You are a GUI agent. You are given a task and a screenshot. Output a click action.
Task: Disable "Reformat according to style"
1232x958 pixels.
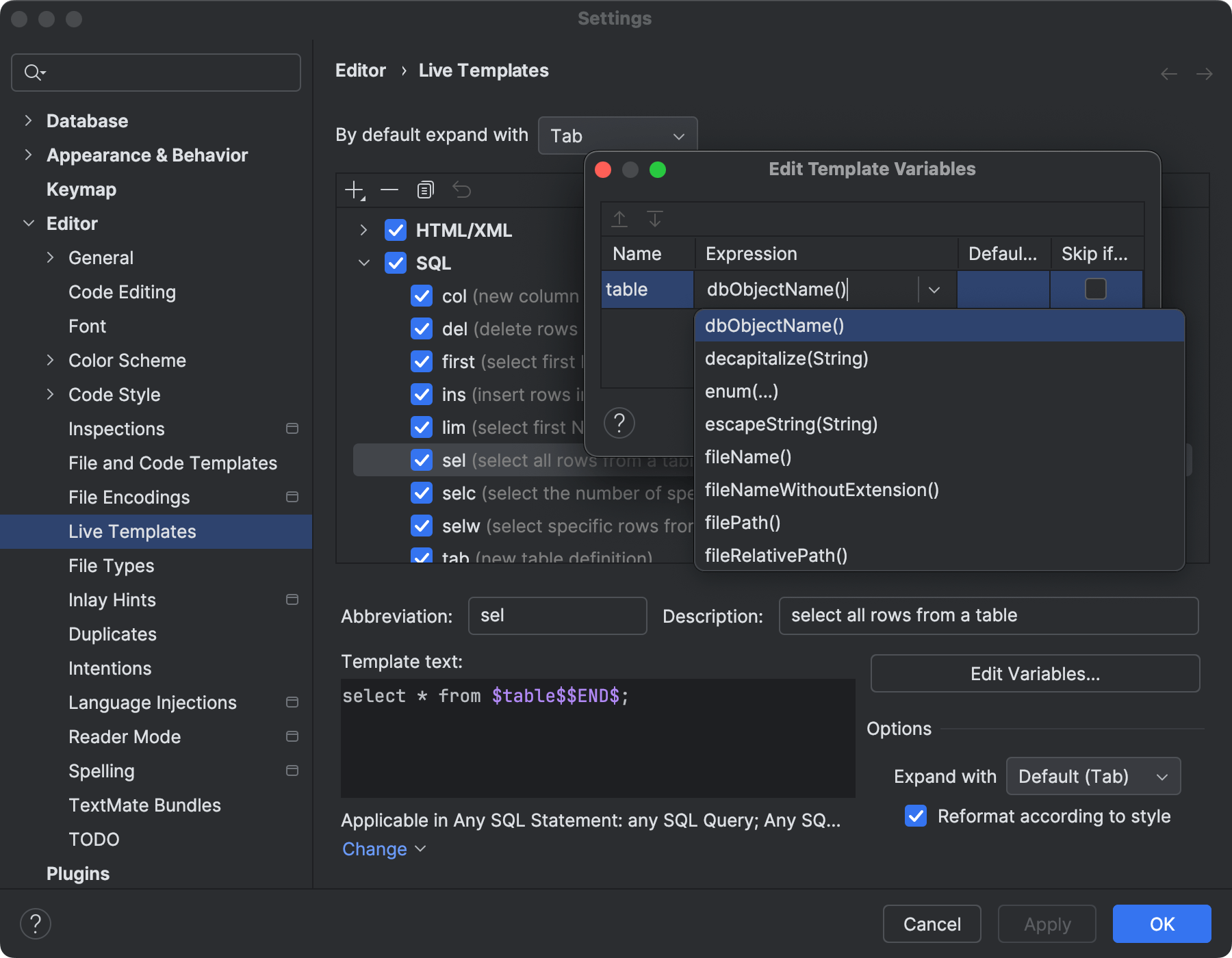click(915, 816)
